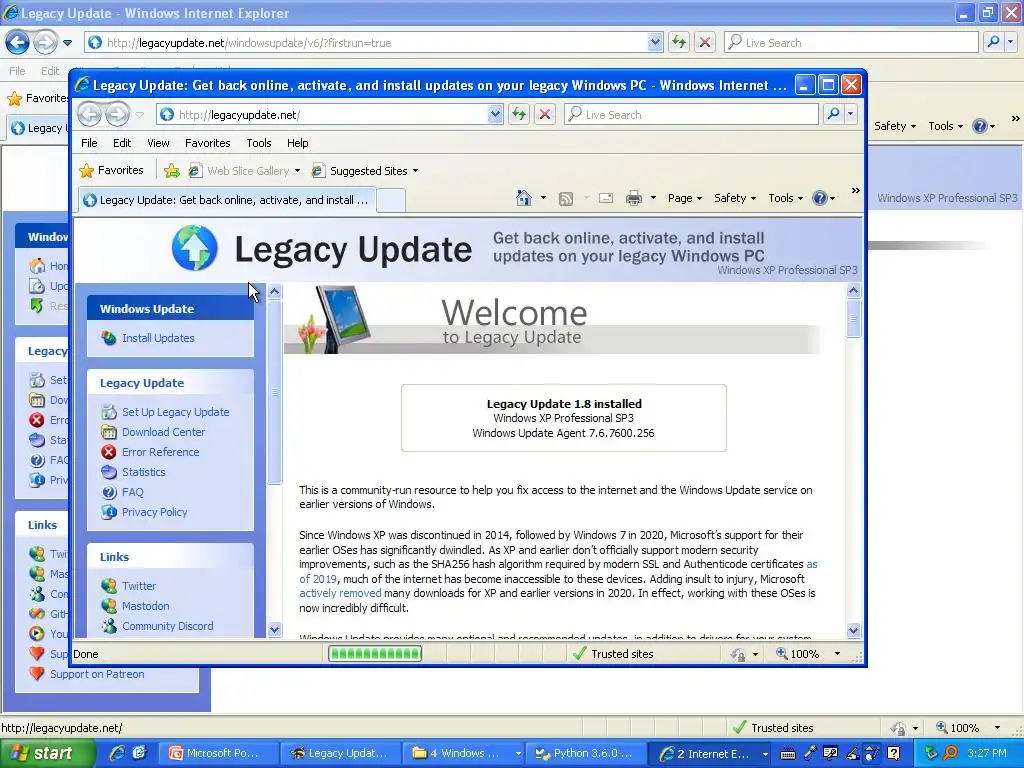Click the Trusted sites checkmark in the front status bar

point(579,654)
